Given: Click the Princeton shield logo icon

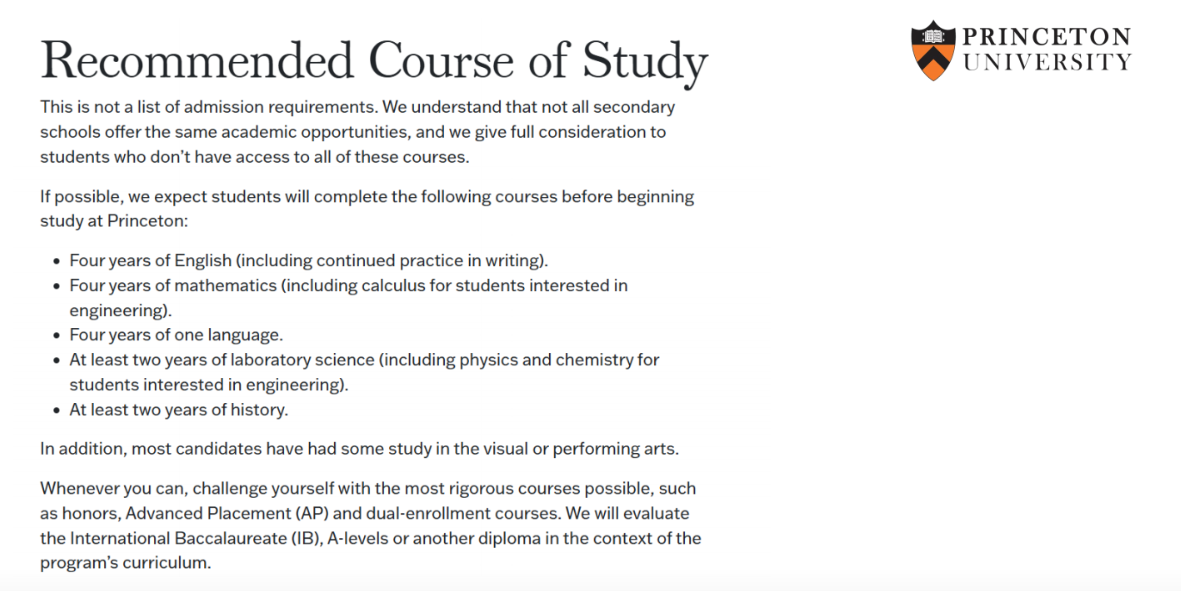Looking at the screenshot, I should tap(932, 50).
